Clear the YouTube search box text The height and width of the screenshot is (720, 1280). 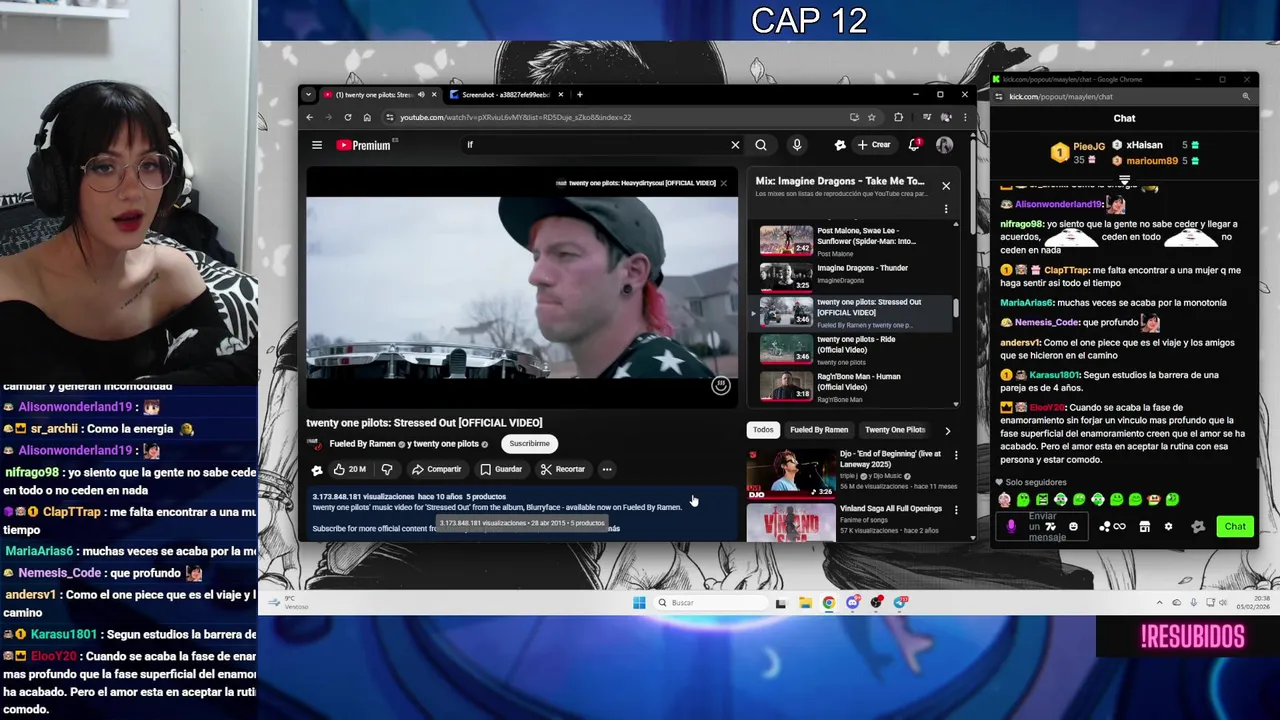(735, 145)
